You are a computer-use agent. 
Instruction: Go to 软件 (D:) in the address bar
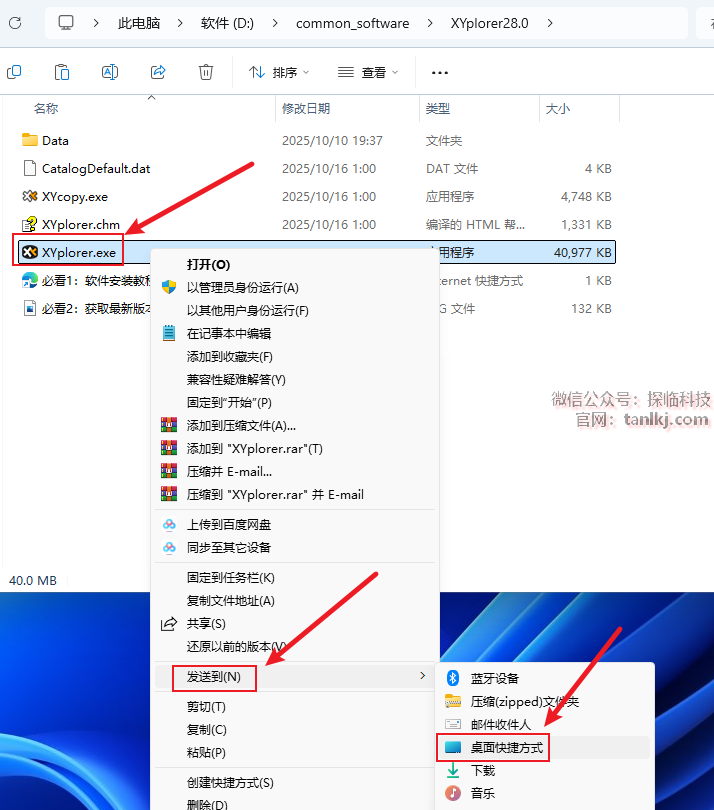coord(227,23)
